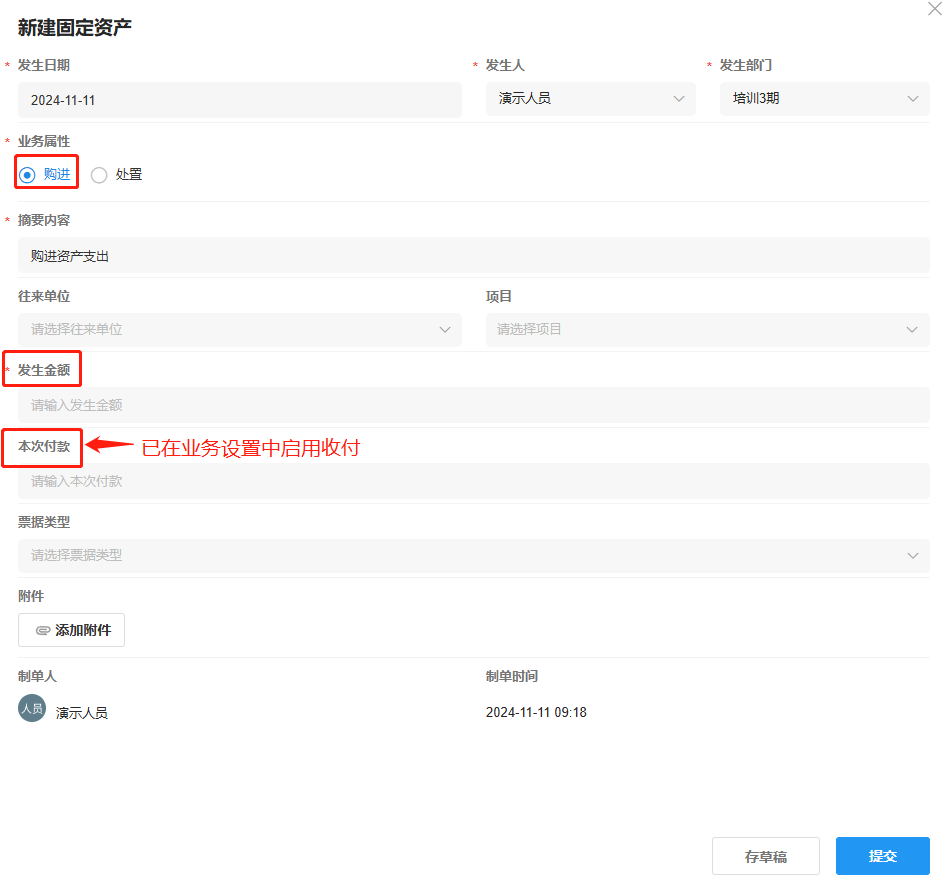
Task: Click the 人员 avatar icon
Action: tap(32, 709)
